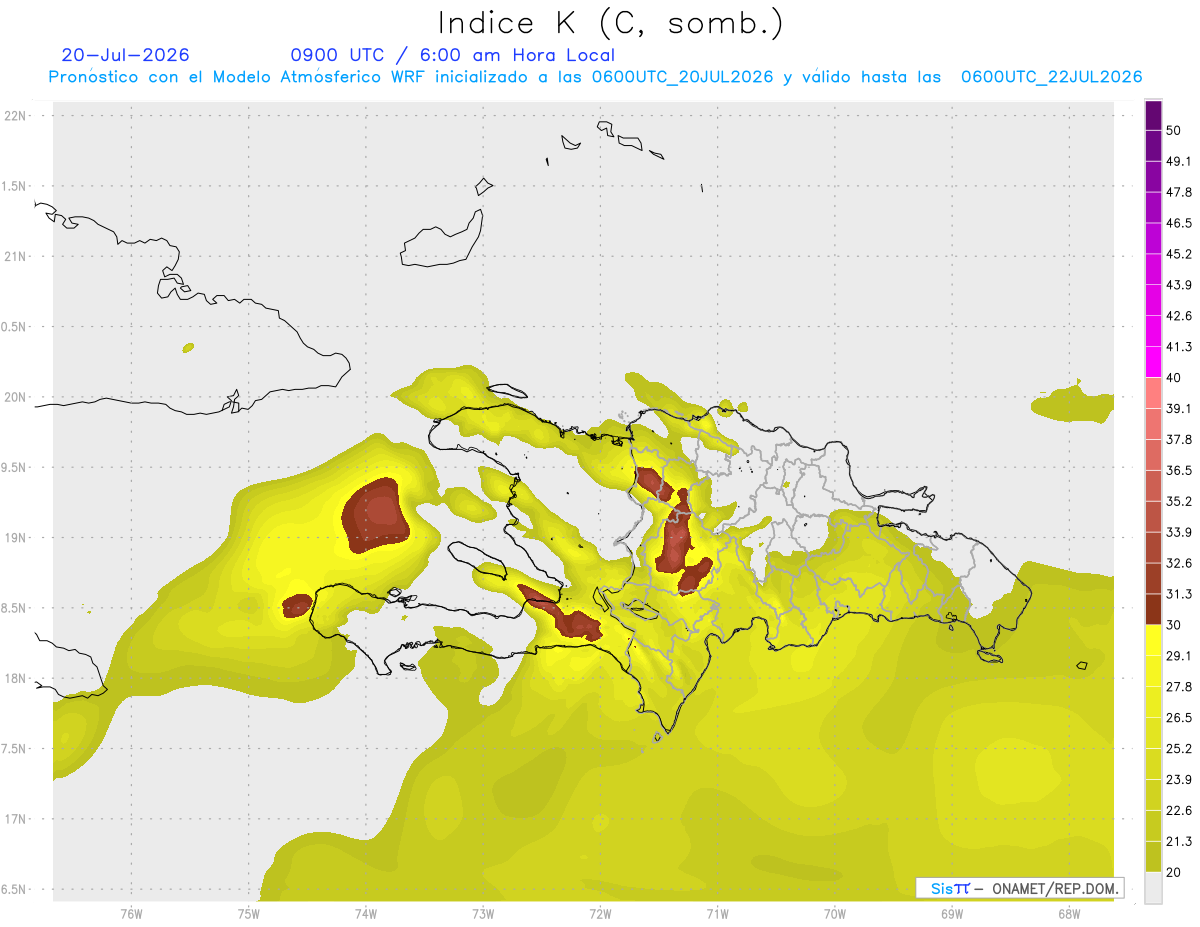Screen dimensions: 1200x927
Task: Click the "17N" latitude axis label
Action: (x=16, y=819)
